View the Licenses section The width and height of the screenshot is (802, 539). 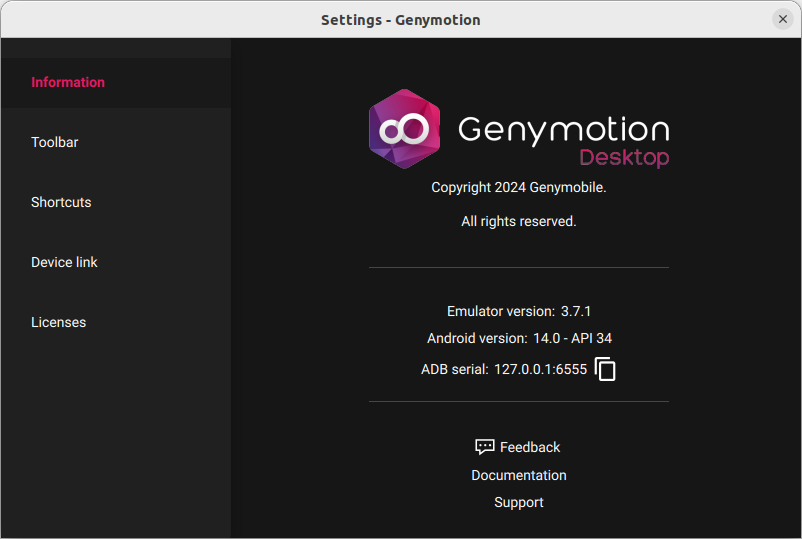coord(58,322)
